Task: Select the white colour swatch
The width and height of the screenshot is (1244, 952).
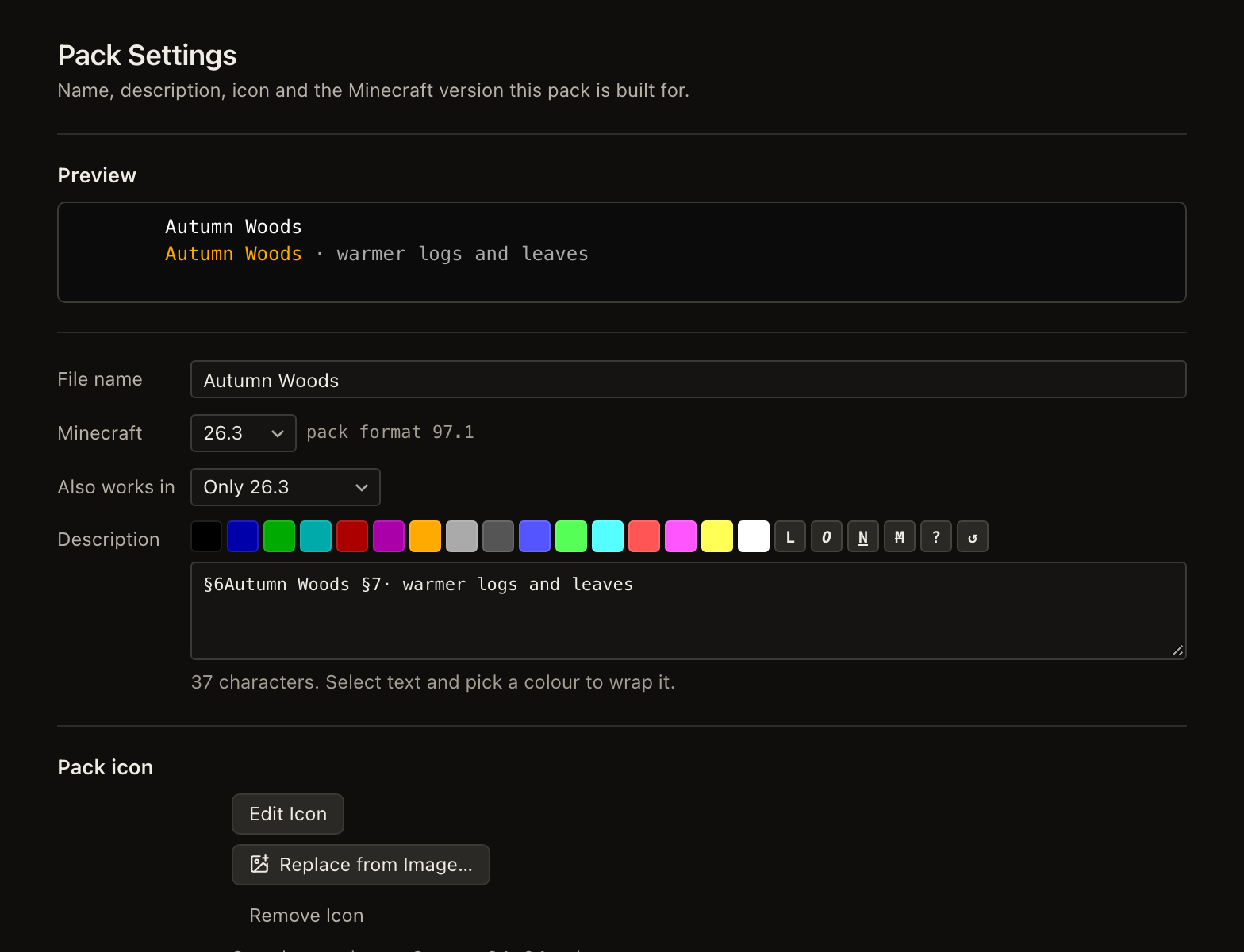Action: [754, 536]
